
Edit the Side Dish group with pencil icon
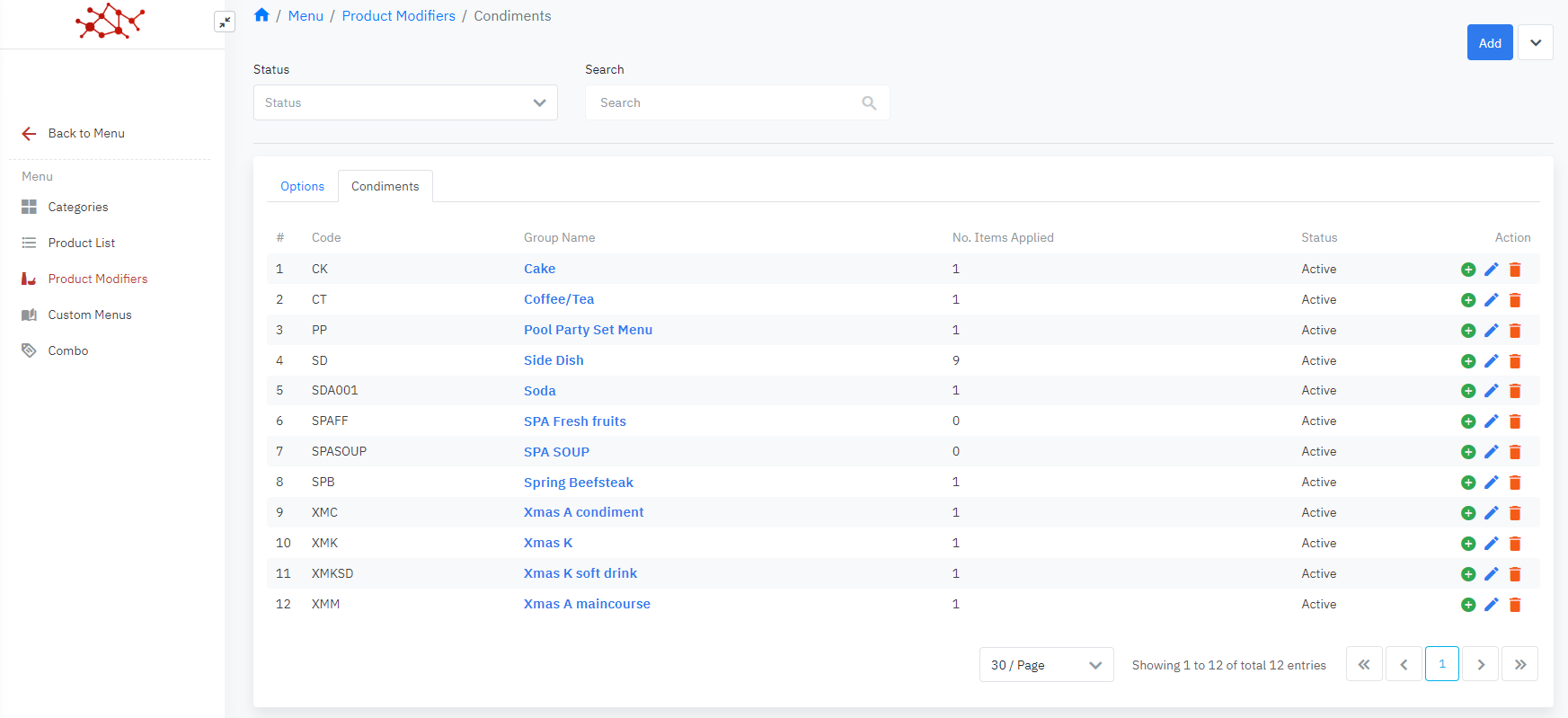[1492, 360]
